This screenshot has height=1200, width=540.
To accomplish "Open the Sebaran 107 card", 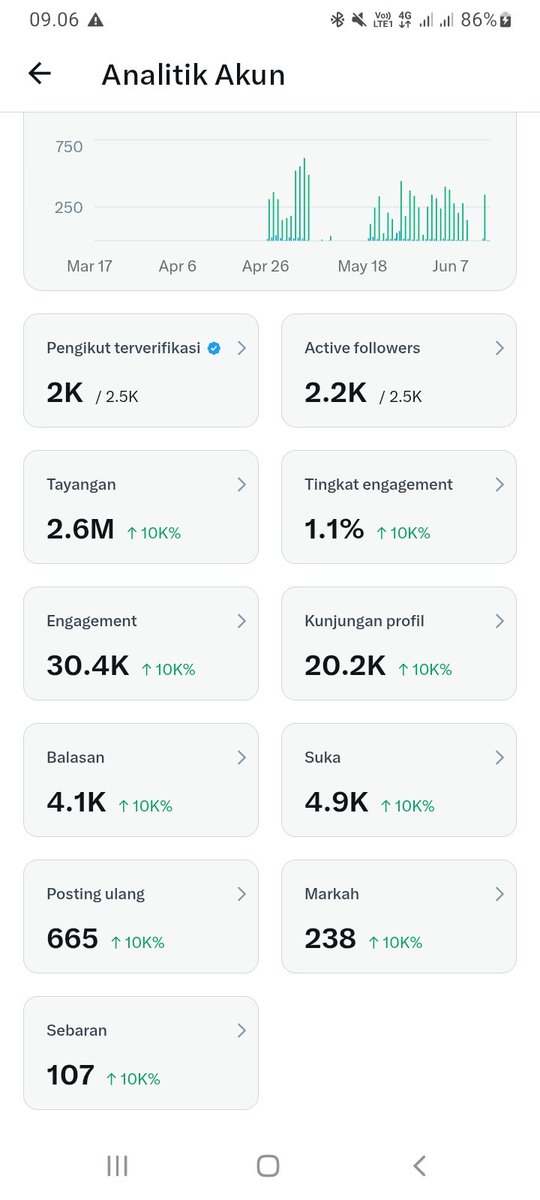I will (141, 1053).
